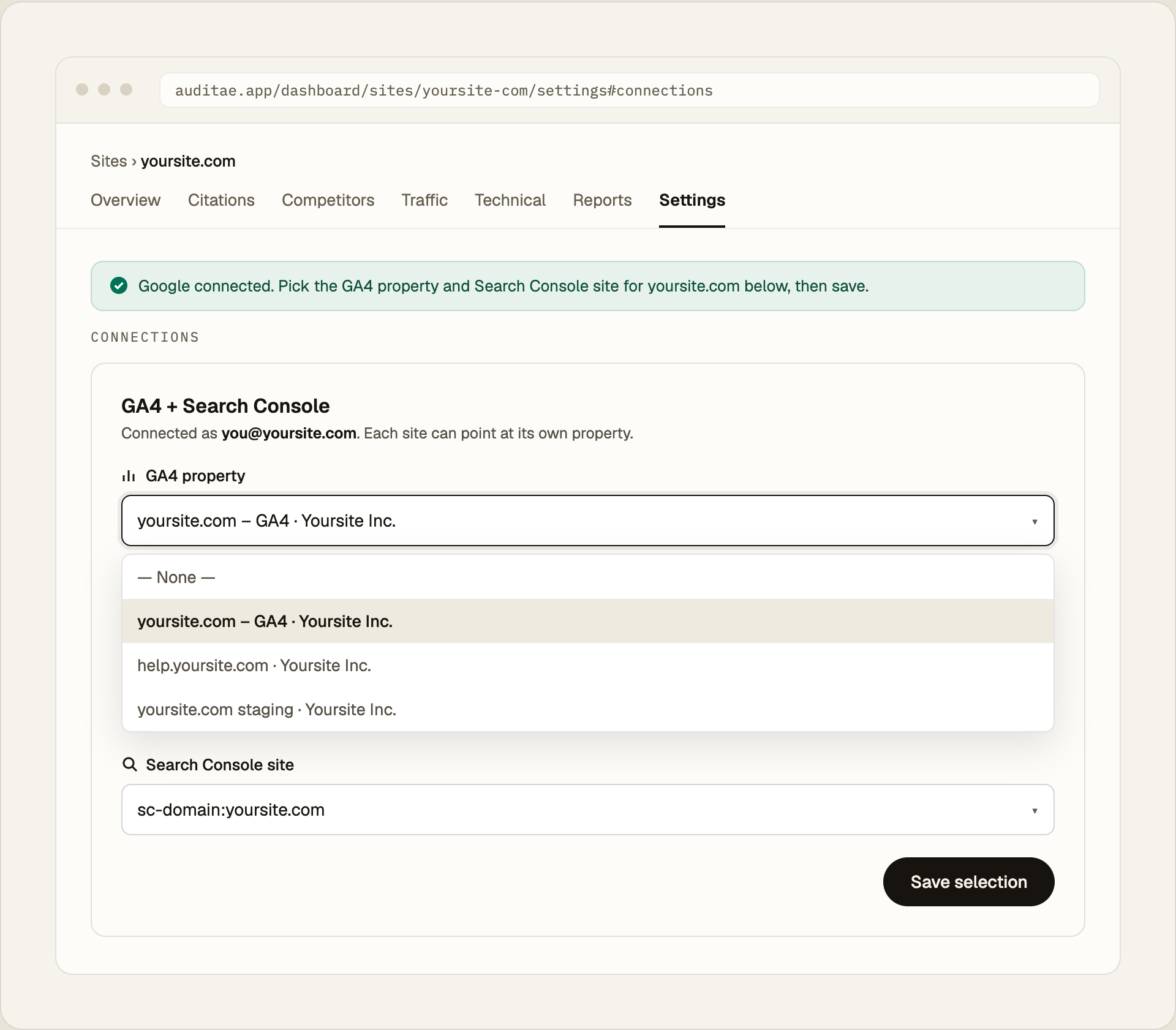1176x1030 pixels.
Task: Pick help.yoursite.com · Yoursite Inc. option
Action: pos(587,665)
